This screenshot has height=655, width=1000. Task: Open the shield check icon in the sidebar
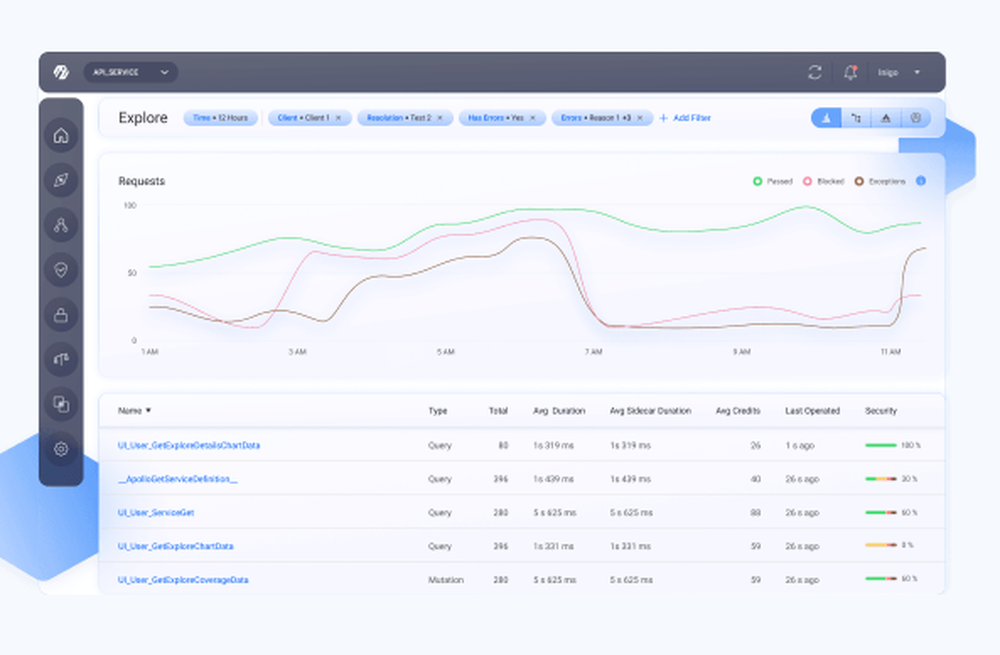click(x=61, y=270)
